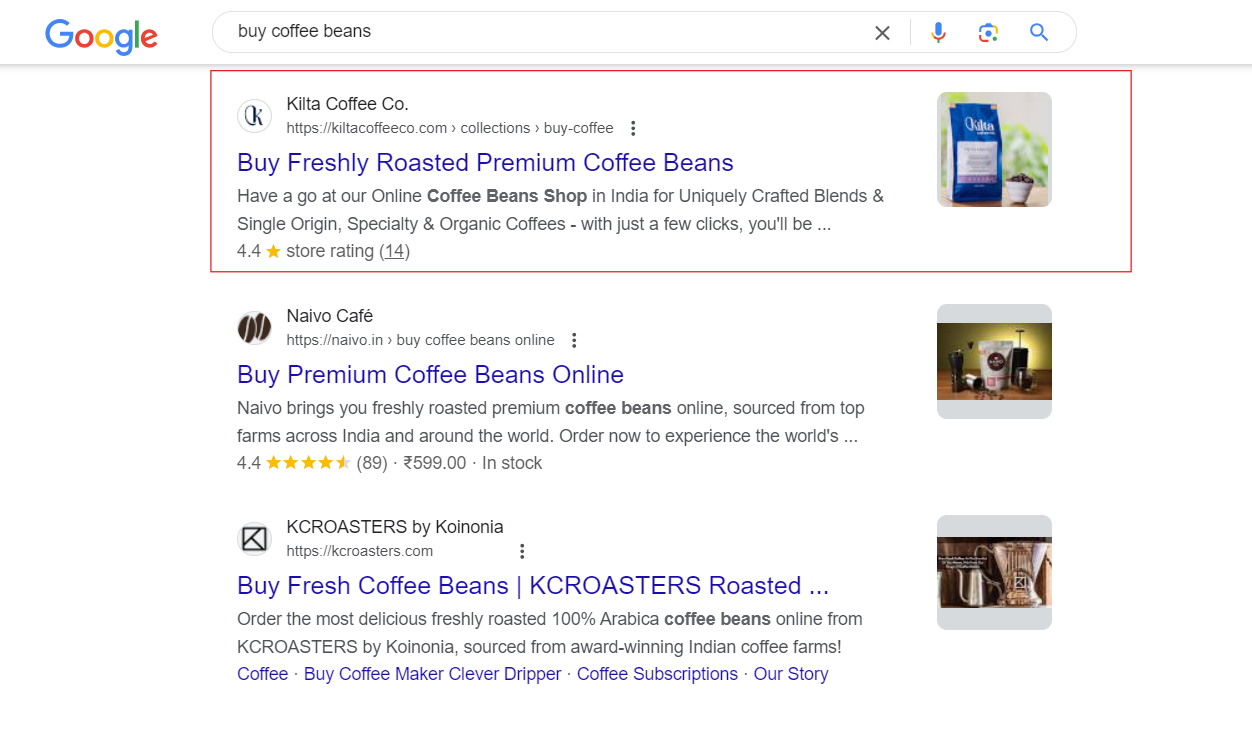Click the Google logo

tap(101, 36)
